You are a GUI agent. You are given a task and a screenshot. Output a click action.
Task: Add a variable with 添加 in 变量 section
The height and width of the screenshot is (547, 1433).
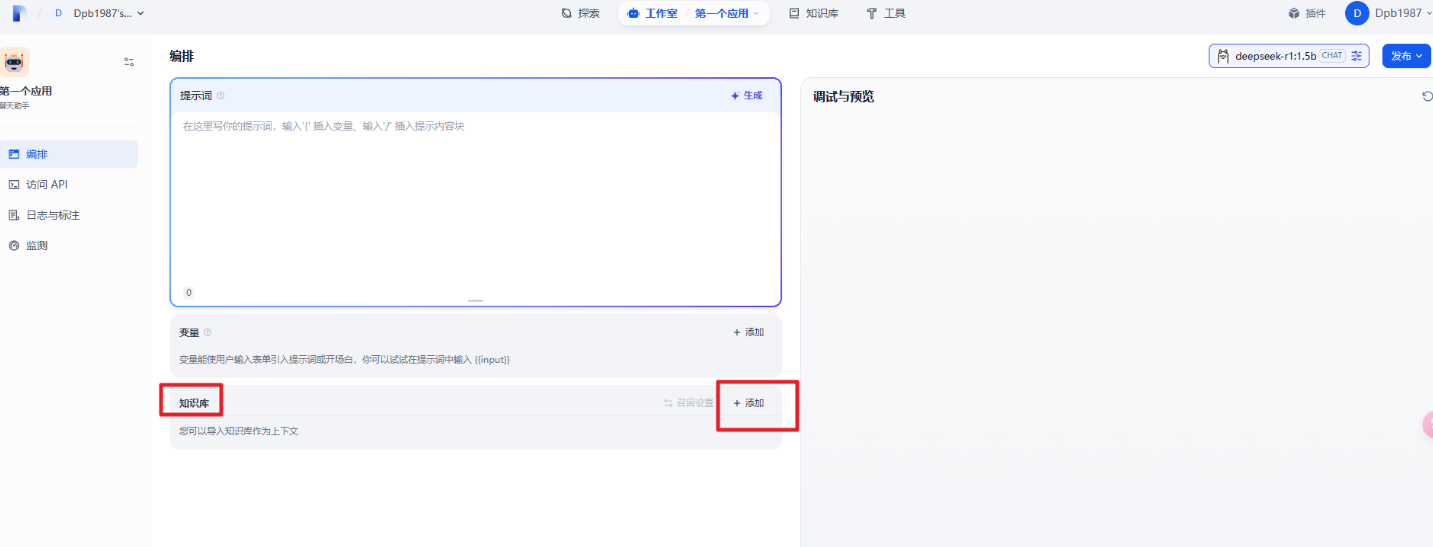click(x=748, y=332)
